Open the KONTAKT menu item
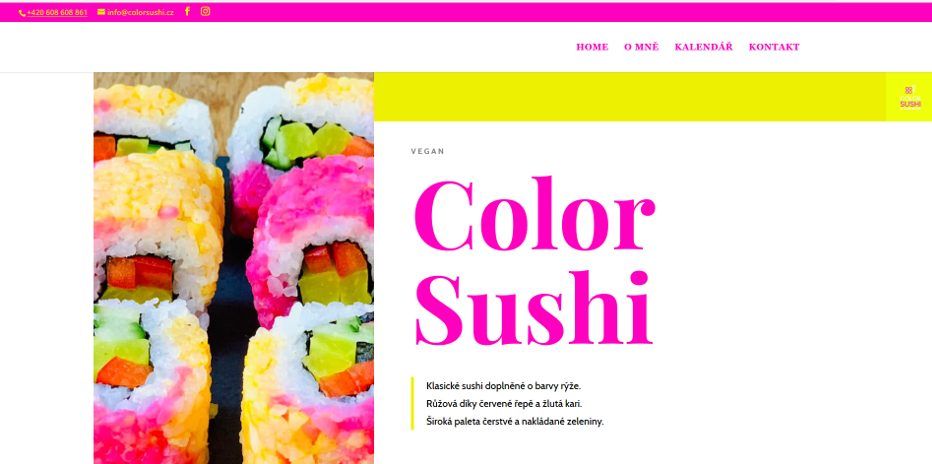The image size is (932, 464). [x=774, y=47]
